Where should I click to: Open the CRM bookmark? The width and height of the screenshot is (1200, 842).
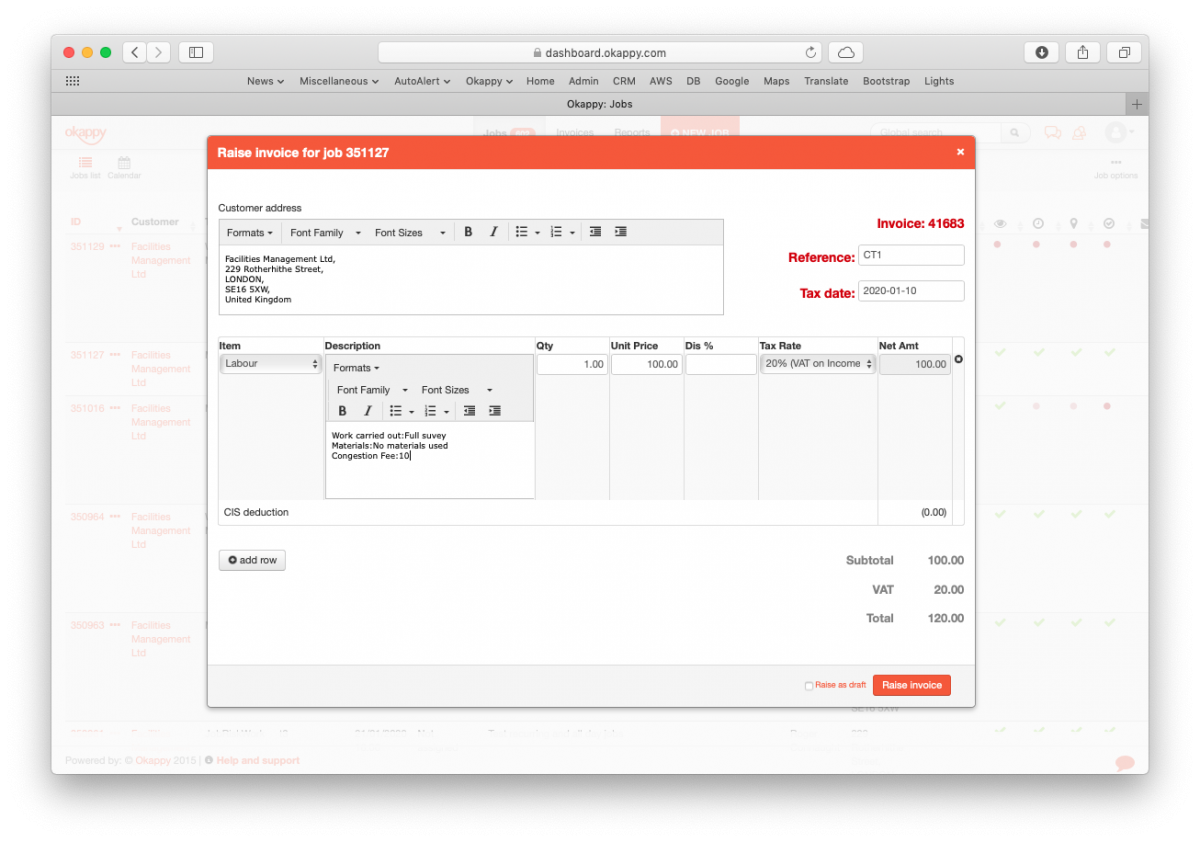point(624,81)
